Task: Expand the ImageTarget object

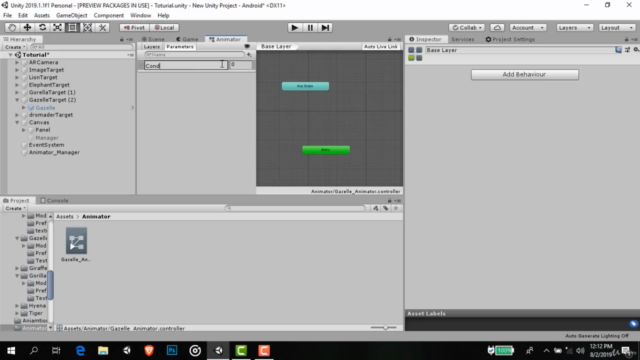Action: point(17,70)
